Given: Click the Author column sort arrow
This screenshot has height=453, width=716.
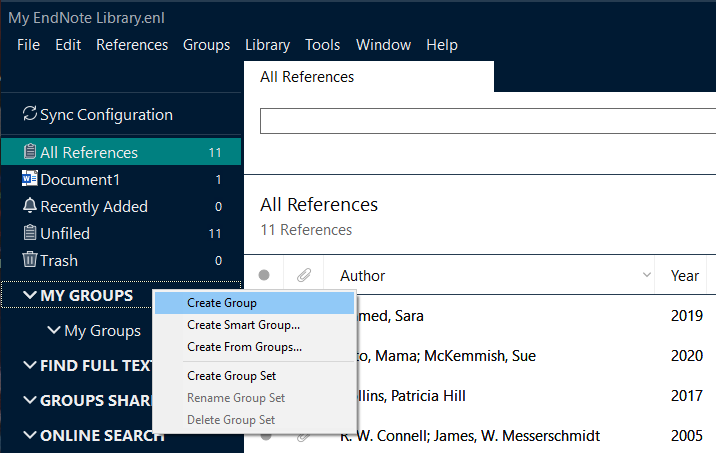Looking at the screenshot, I should click(x=647, y=275).
